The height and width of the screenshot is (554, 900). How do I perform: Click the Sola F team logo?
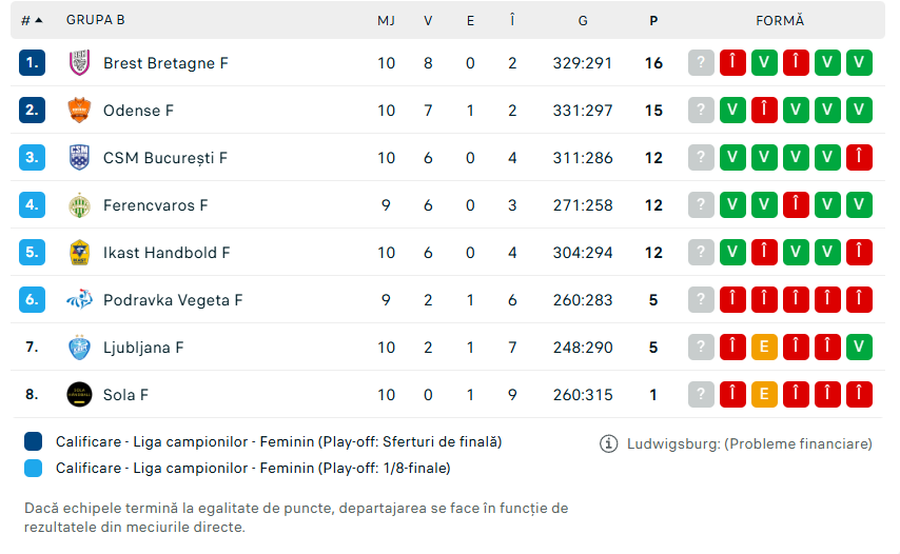coord(79,395)
